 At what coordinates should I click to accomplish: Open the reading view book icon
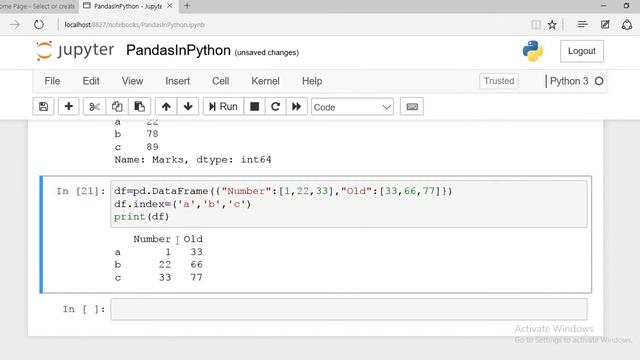[x=536, y=25]
